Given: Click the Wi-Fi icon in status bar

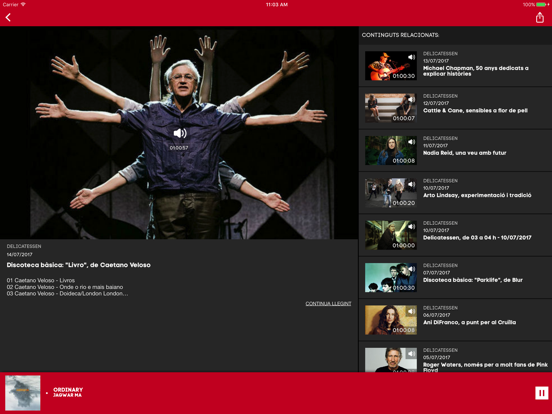Looking at the screenshot, I should point(23,4).
